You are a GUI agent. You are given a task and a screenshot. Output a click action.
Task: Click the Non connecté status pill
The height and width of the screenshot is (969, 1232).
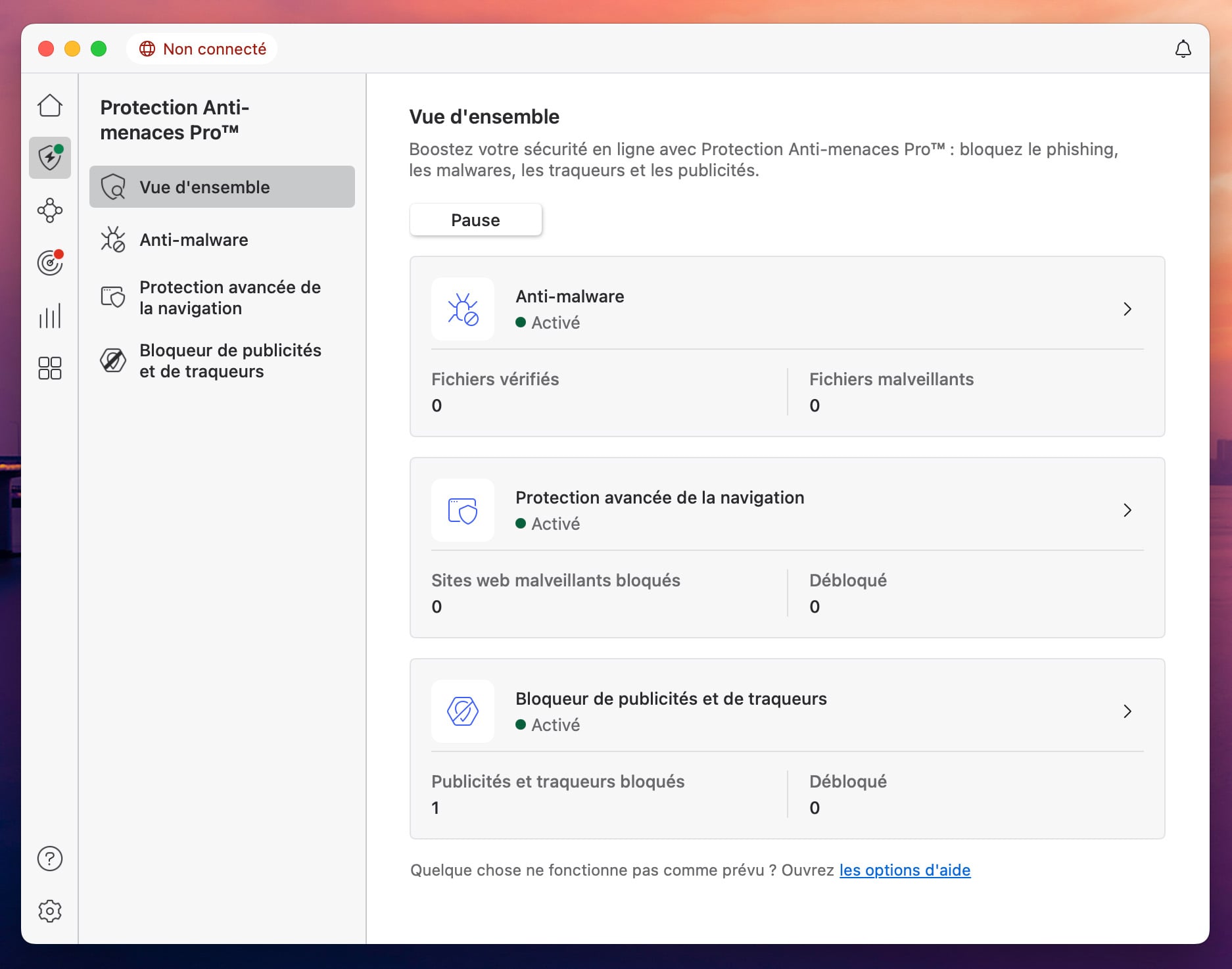[x=202, y=48]
